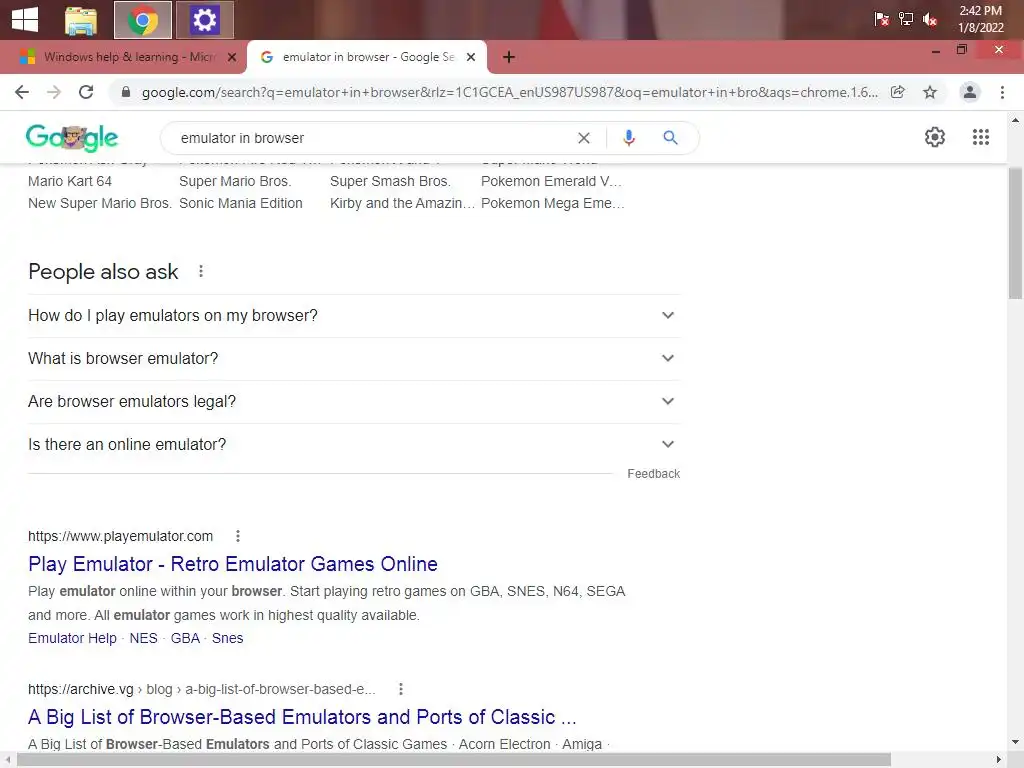
Task: Click the Action Center flag tray icon
Action: [882, 19]
